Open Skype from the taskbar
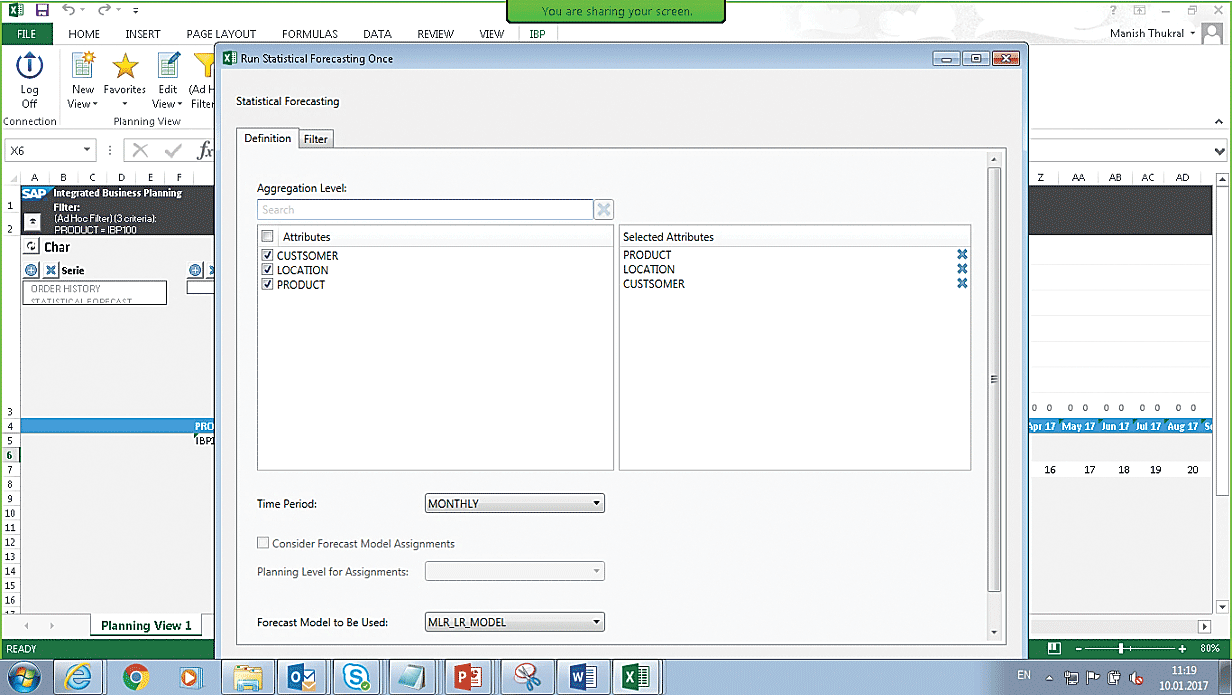The width and height of the screenshot is (1232, 695). pos(355,677)
